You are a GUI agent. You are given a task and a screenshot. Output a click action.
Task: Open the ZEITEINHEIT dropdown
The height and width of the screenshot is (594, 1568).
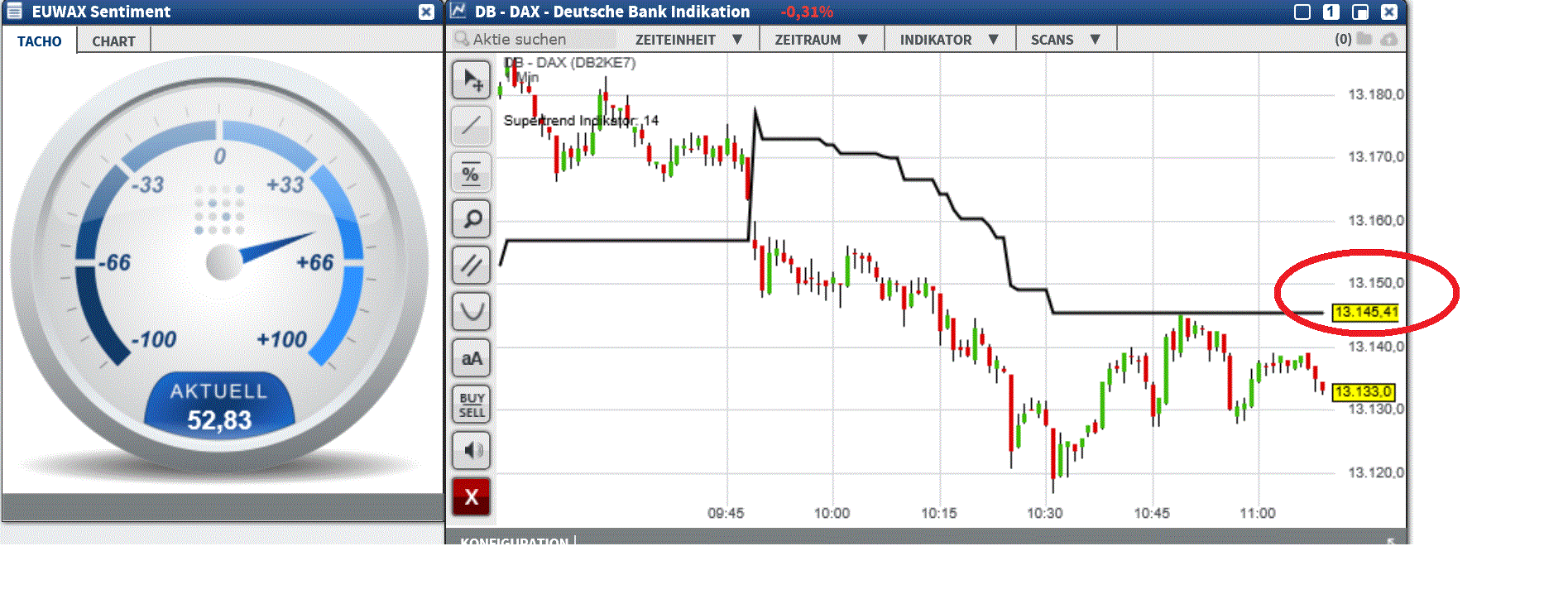point(688,40)
